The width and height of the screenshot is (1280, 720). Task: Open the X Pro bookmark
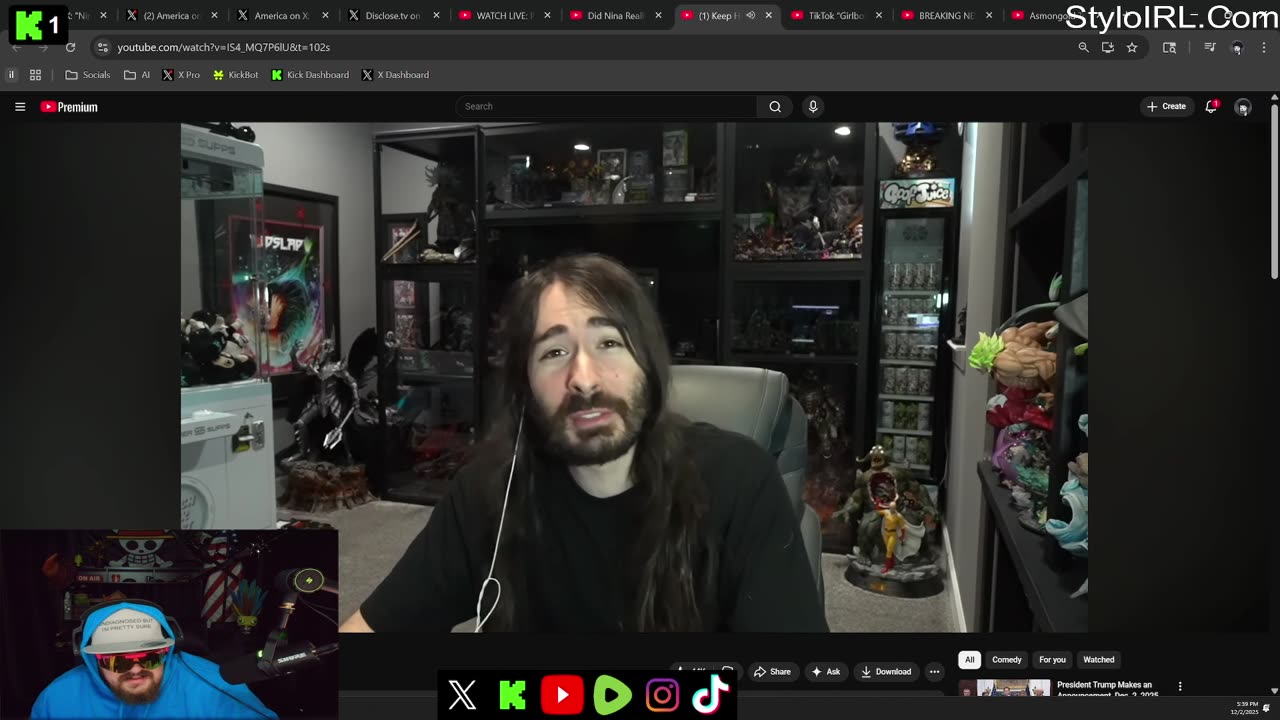tap(181, 75)
